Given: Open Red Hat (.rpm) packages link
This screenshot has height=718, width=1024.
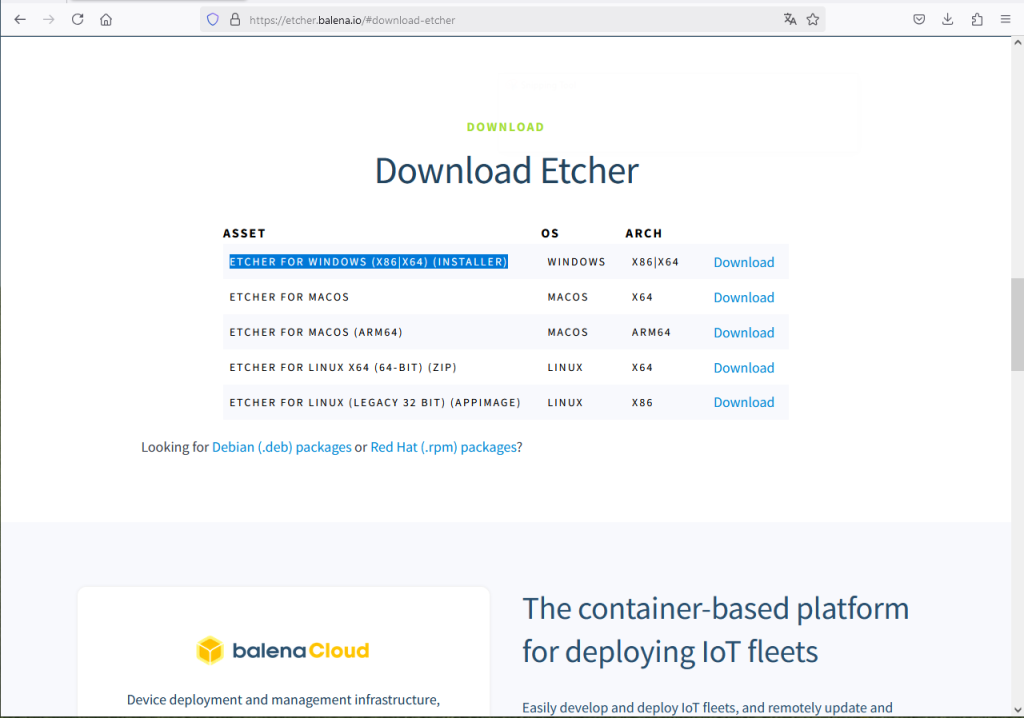Looking at the screenshot, I should (x=443, y=447).
